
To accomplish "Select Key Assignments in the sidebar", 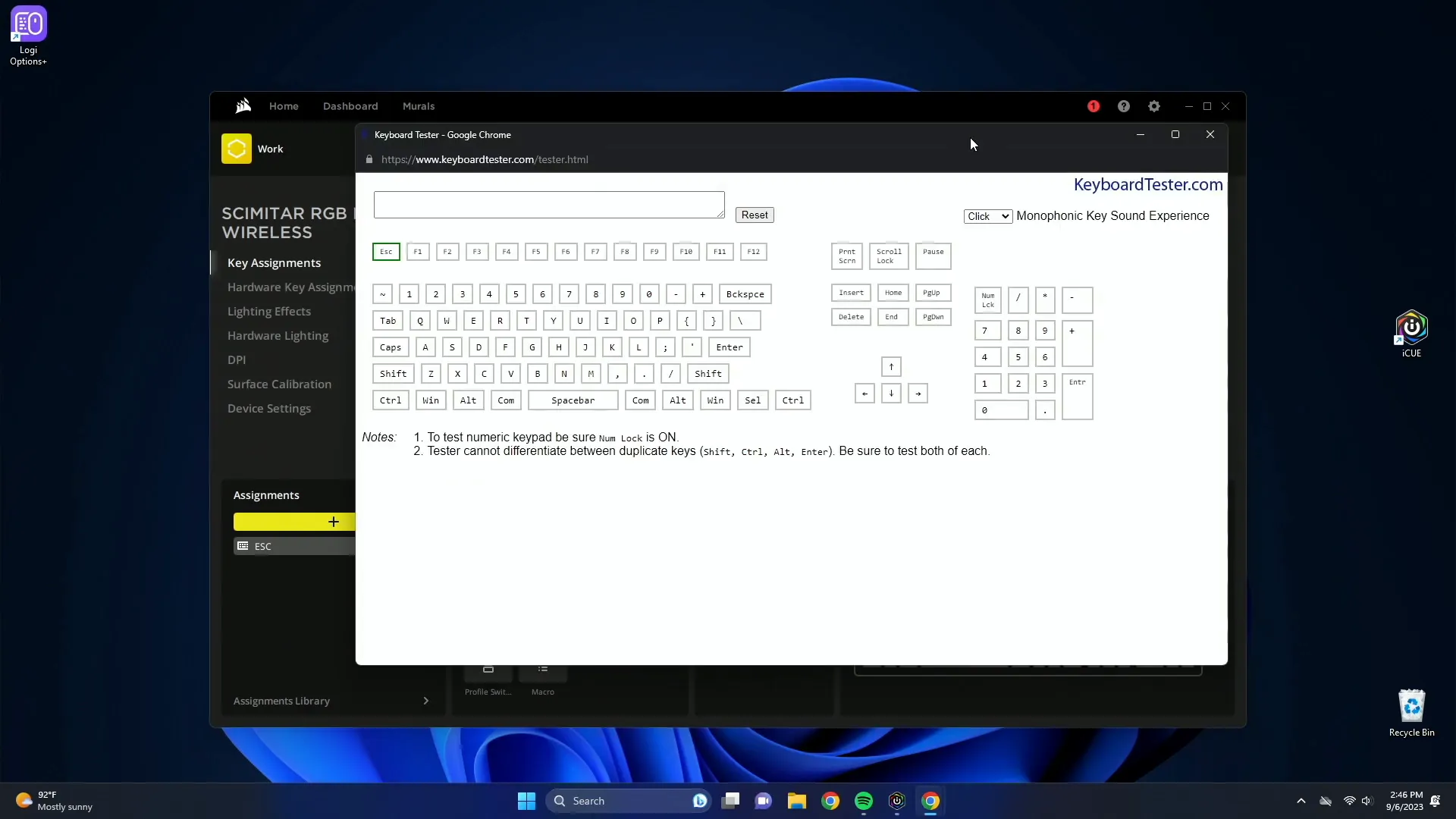I will coord(274,263).
